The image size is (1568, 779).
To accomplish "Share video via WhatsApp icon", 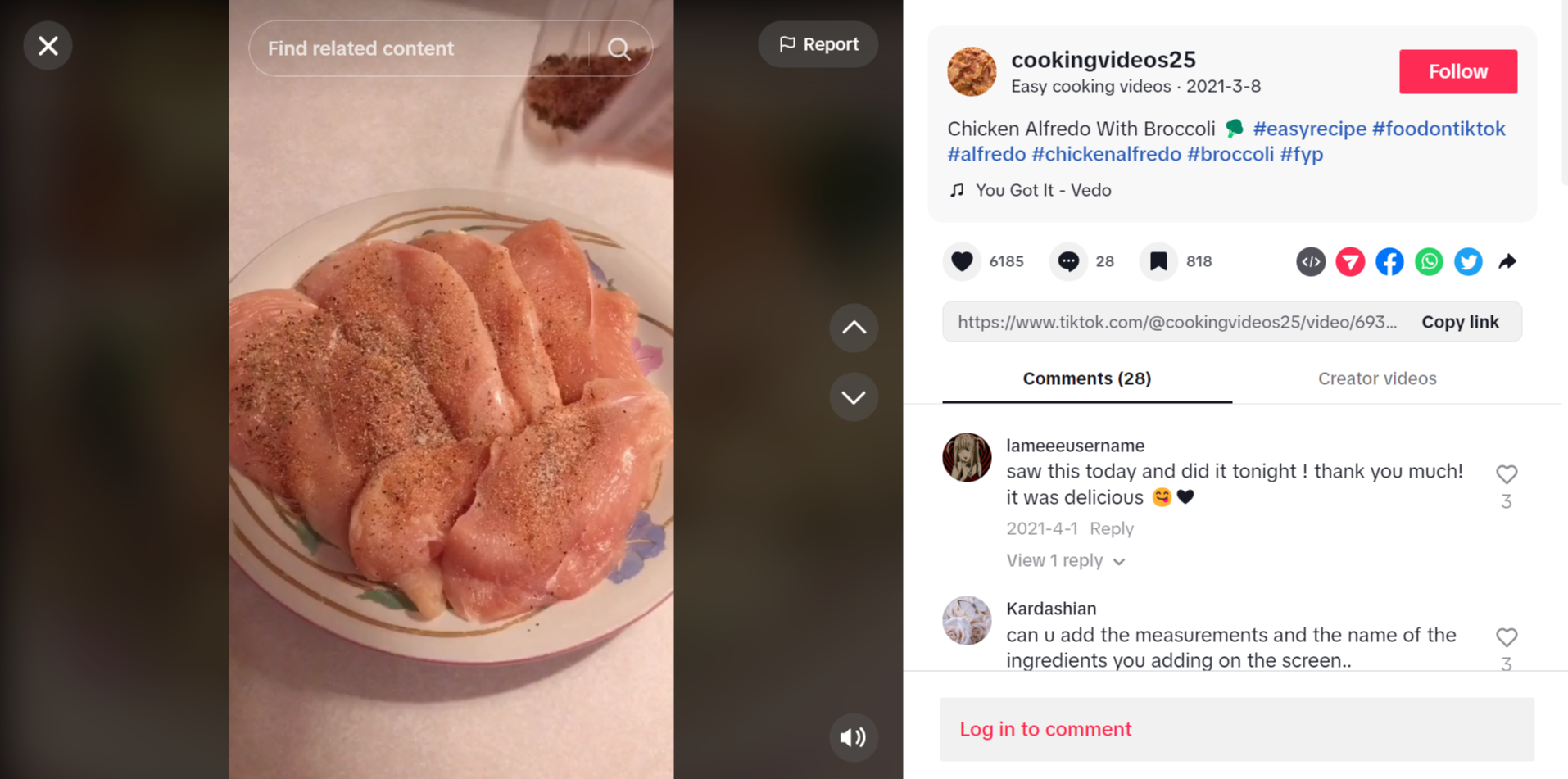I will (x=1429, y=262).
